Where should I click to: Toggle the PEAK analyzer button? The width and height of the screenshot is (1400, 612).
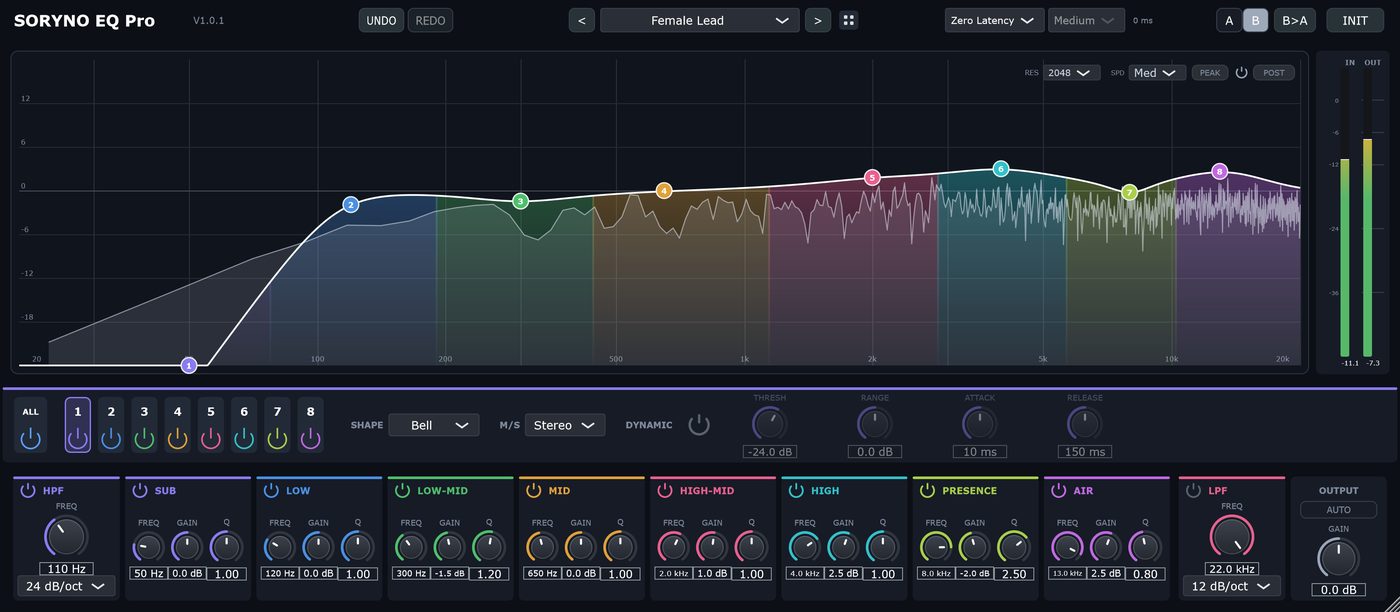point(1210,73)
